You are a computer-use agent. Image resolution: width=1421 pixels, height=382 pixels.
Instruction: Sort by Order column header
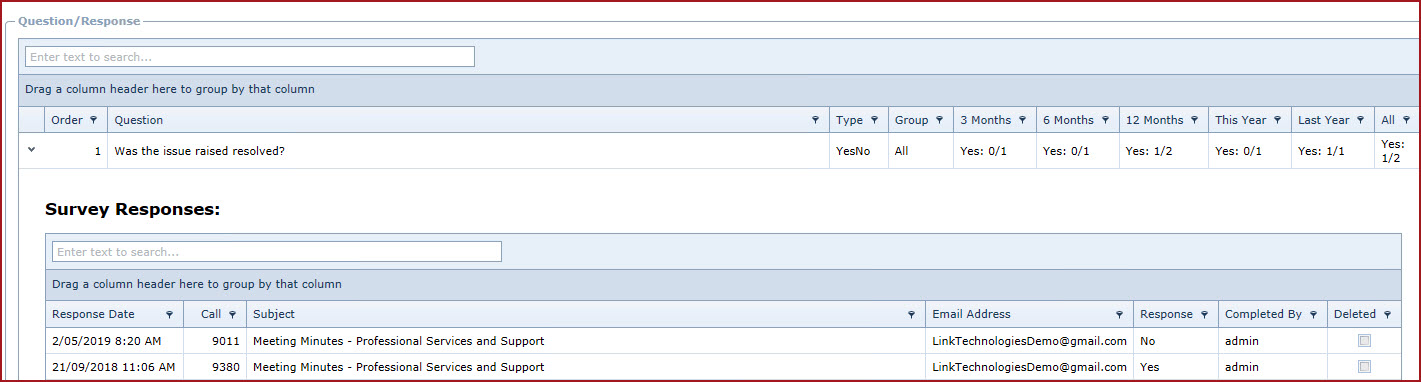(67, 120)
